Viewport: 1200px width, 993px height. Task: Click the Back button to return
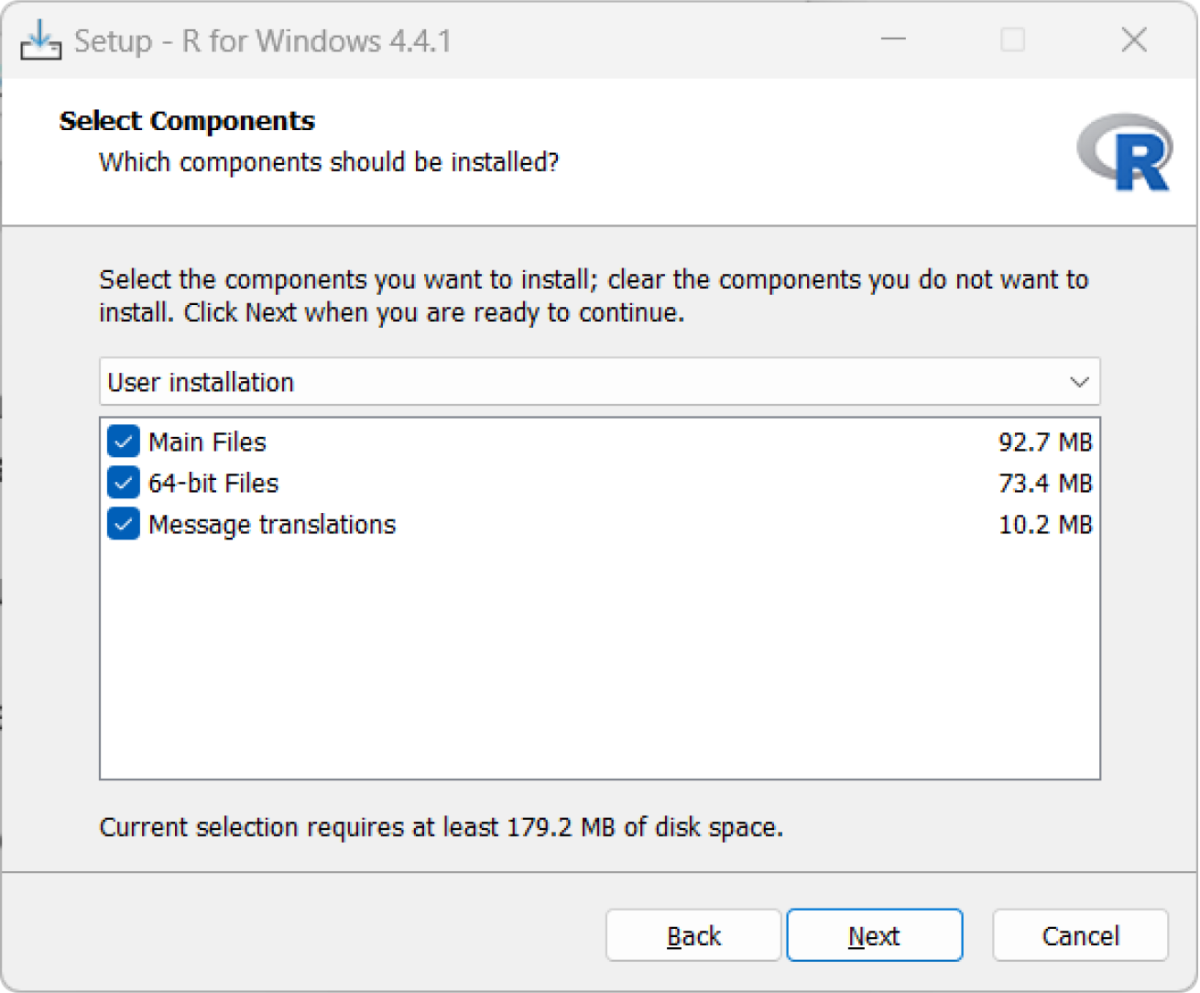point(693,935)
